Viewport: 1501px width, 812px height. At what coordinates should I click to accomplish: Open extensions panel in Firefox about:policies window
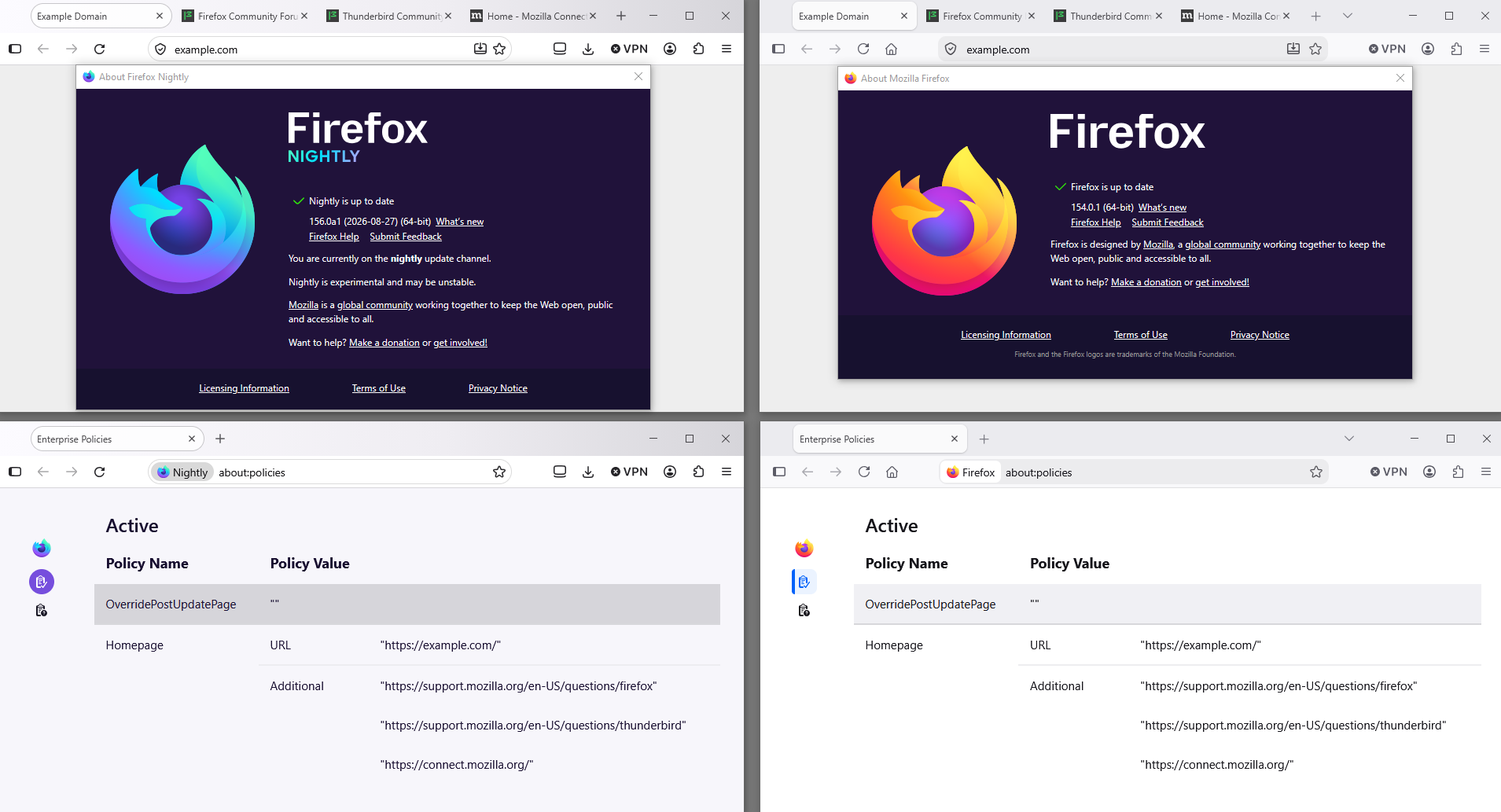tap(1458, 472)
